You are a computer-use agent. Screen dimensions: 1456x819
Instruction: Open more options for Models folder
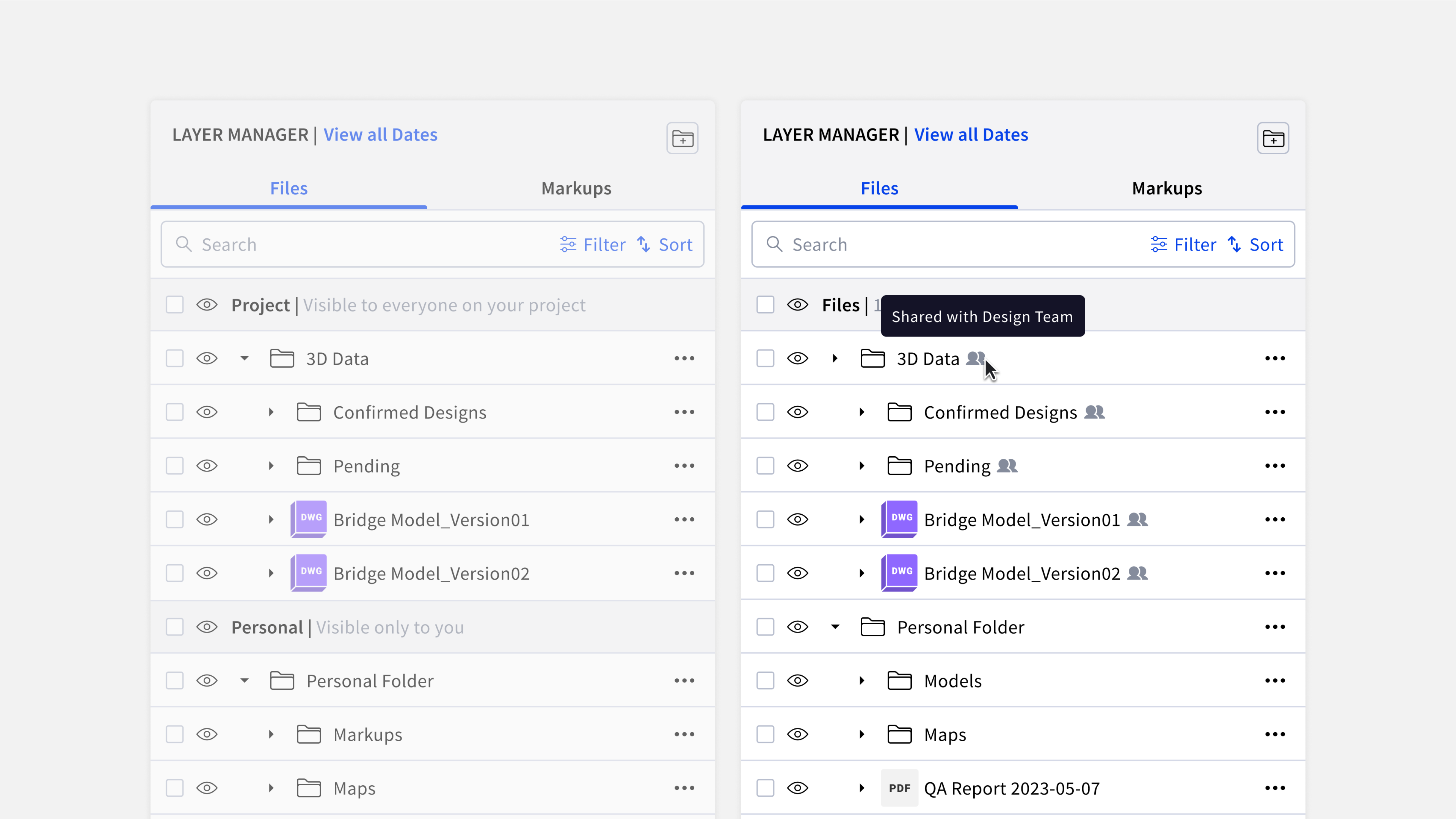pos(1274,680)
